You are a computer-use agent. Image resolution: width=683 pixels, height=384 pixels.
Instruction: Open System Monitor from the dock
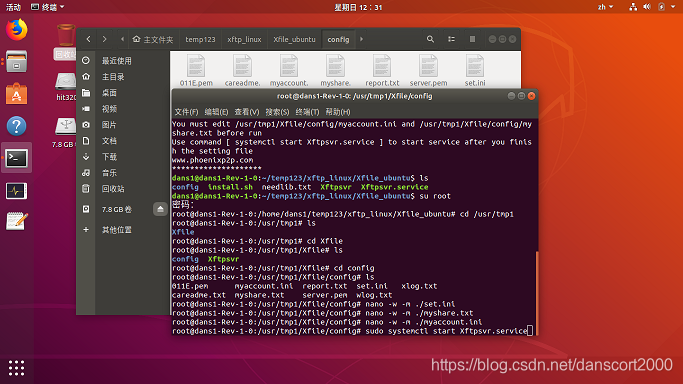tap(17, 191)
